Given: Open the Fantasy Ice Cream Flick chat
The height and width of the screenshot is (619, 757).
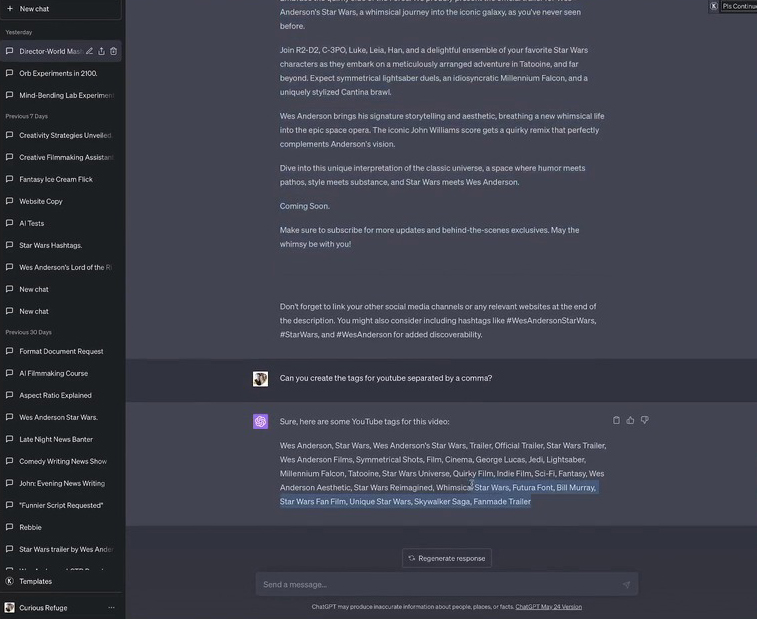Looking at the screenshot, I should tap(61, 179).
